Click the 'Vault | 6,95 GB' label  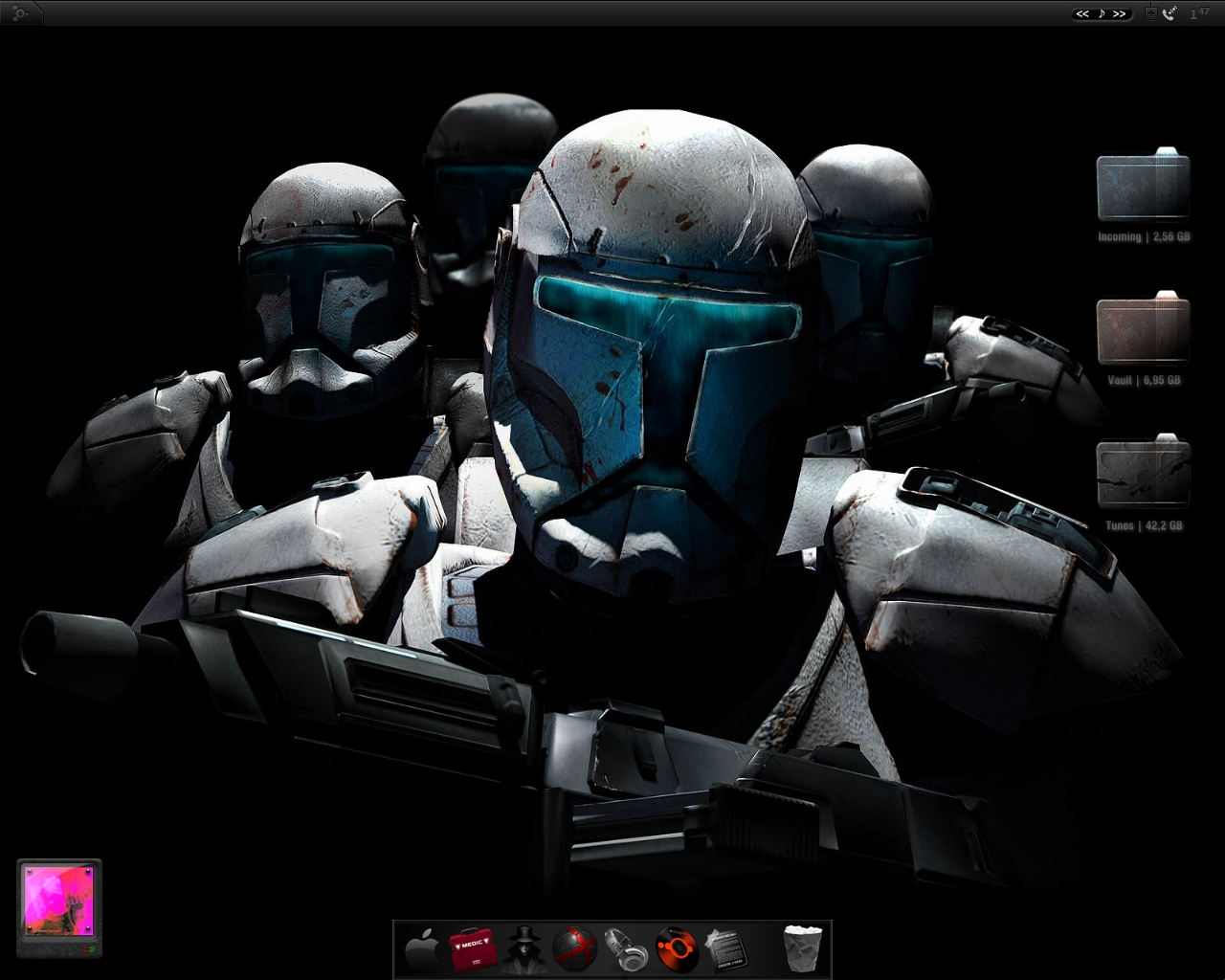(1144, 380)
